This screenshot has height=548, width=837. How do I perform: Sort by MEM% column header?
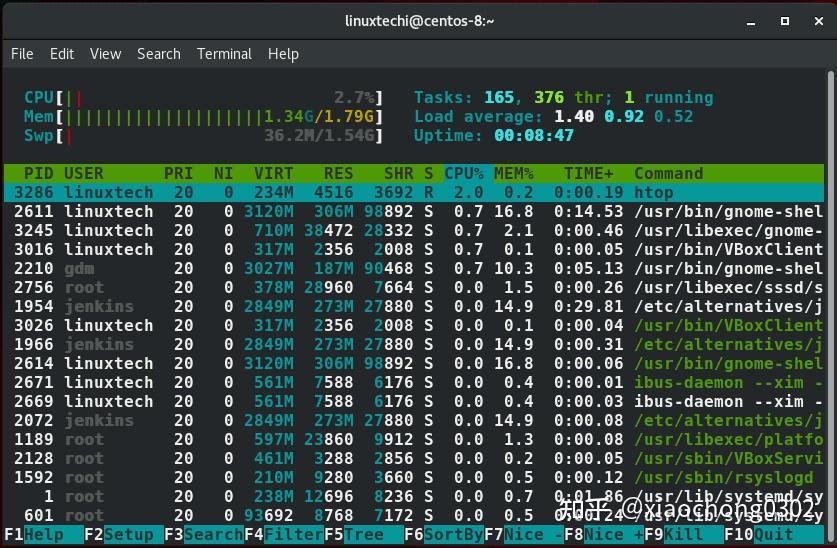click(x=514, y=173)
